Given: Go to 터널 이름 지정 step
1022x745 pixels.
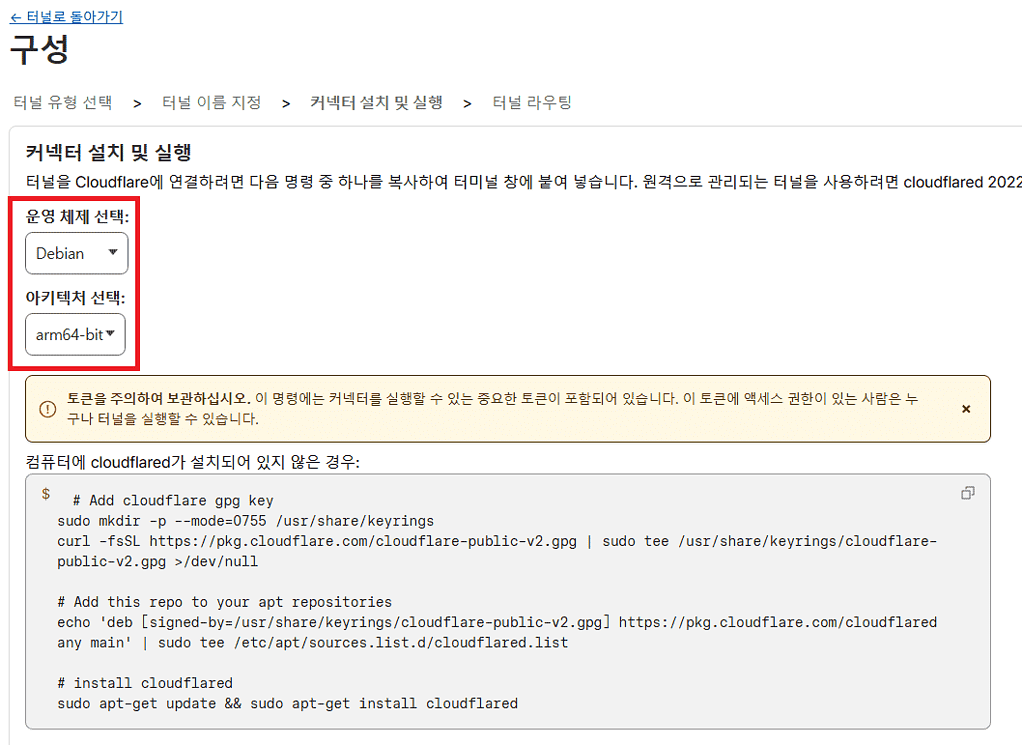Looking at the screenshot, I should tap(211, 102).
